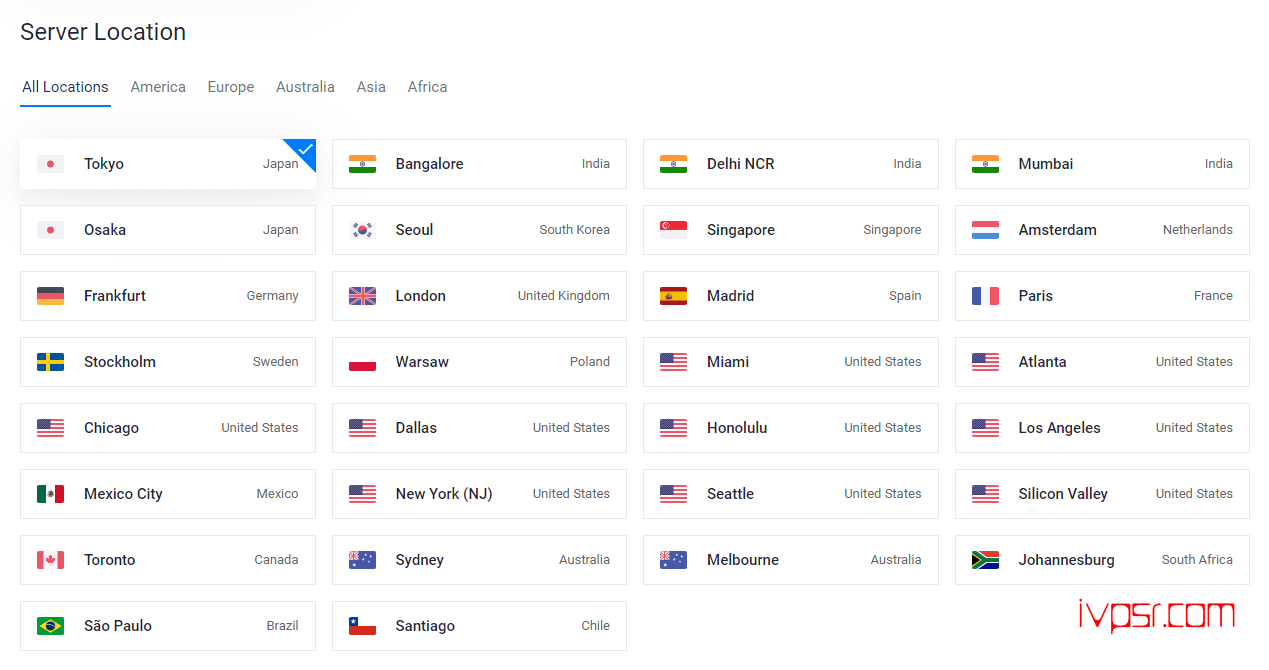Click the Canadian flag next to Toronto

point(50,560)
